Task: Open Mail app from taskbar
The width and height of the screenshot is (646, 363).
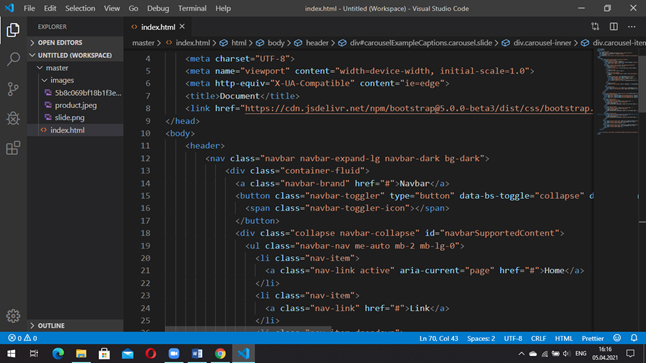Action: 127,354
